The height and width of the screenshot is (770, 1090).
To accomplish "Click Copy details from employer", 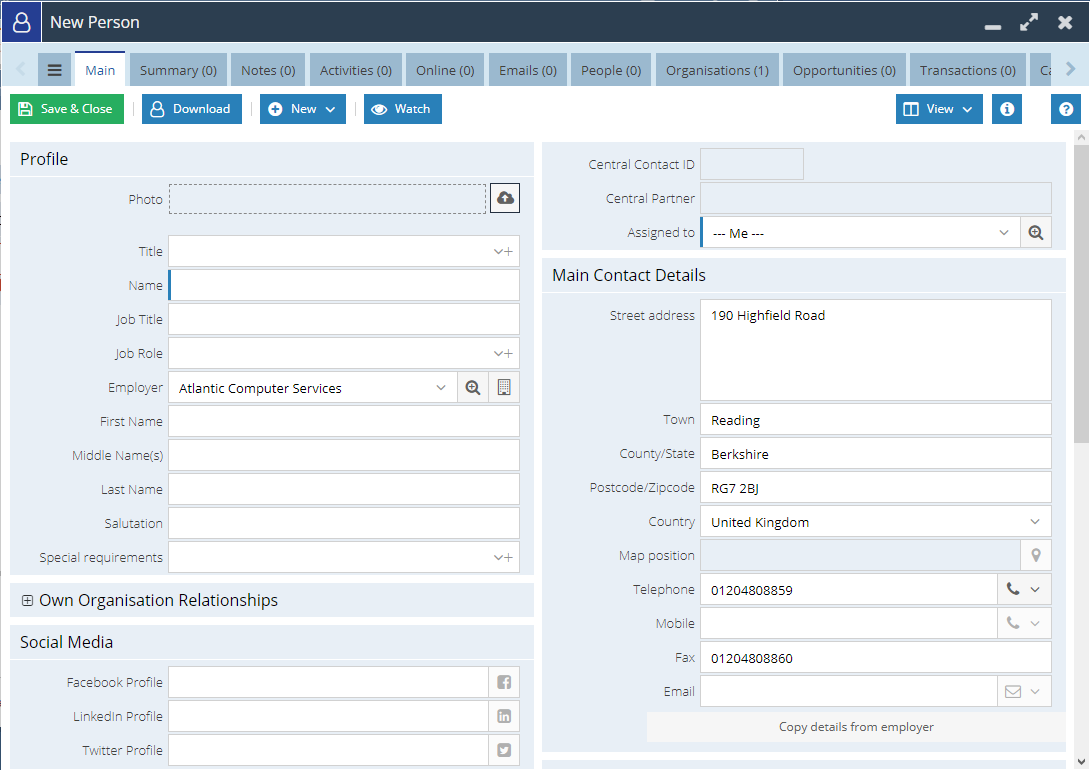I will click(x=856, y=726).
